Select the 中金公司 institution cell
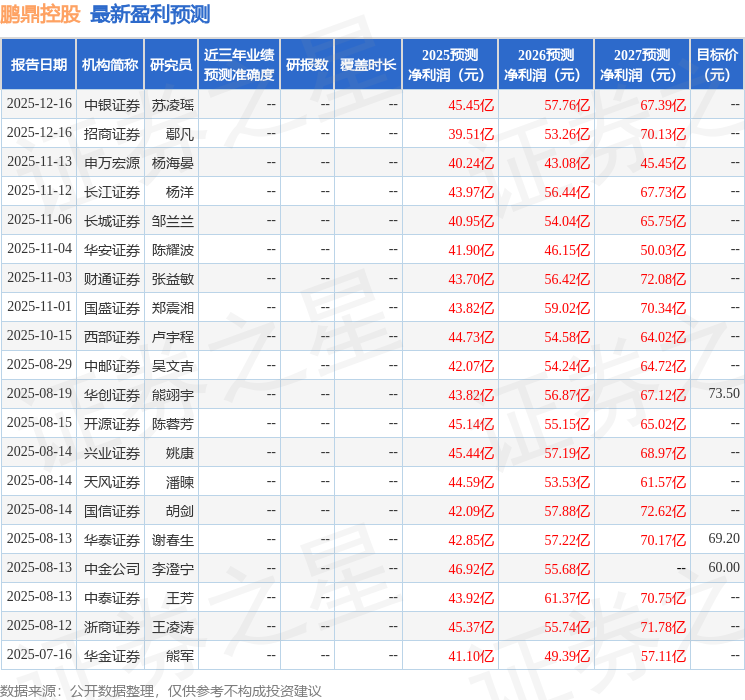 [112, 569]
